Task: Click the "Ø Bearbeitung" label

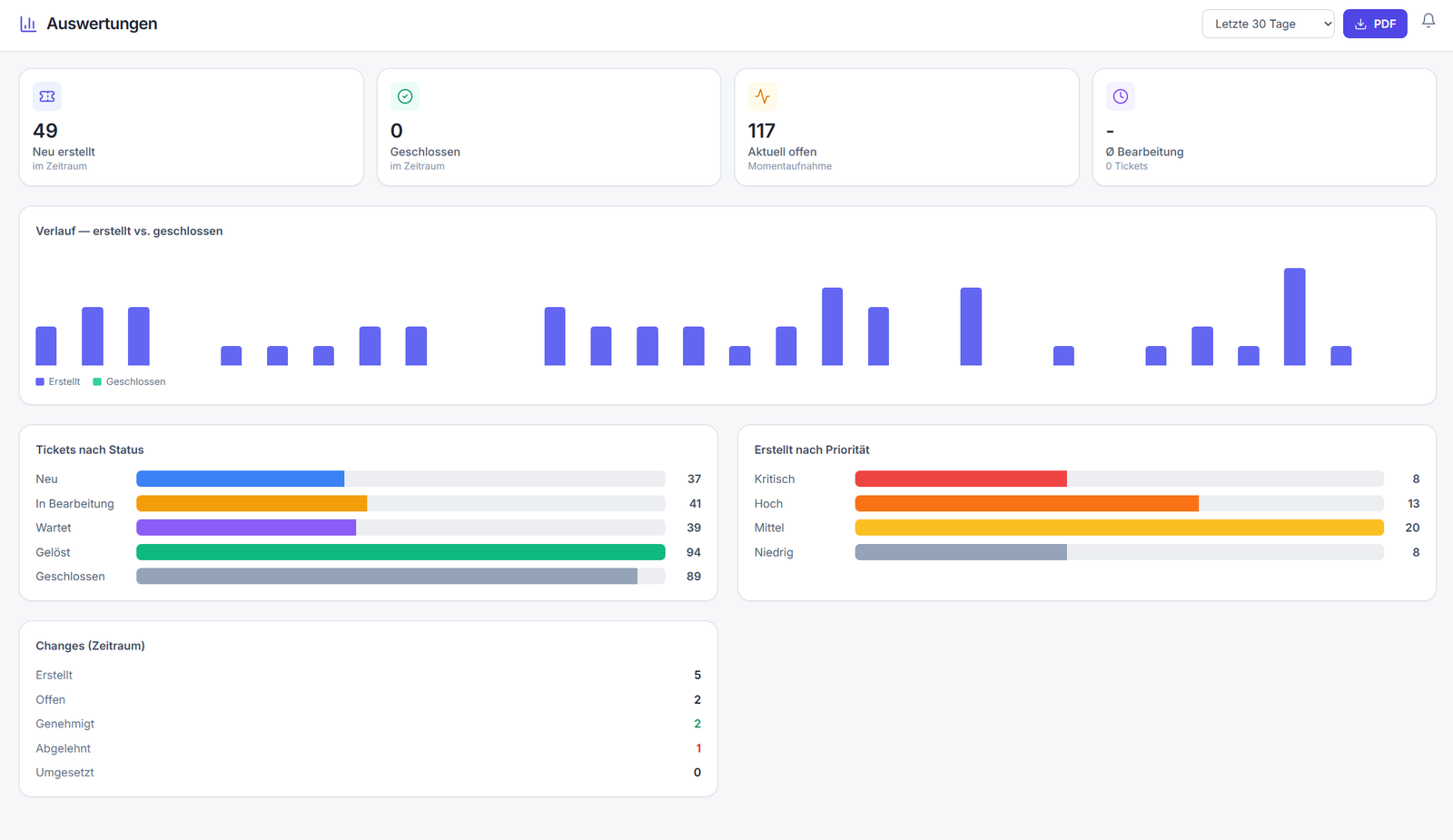Action: pos(1144,152)
